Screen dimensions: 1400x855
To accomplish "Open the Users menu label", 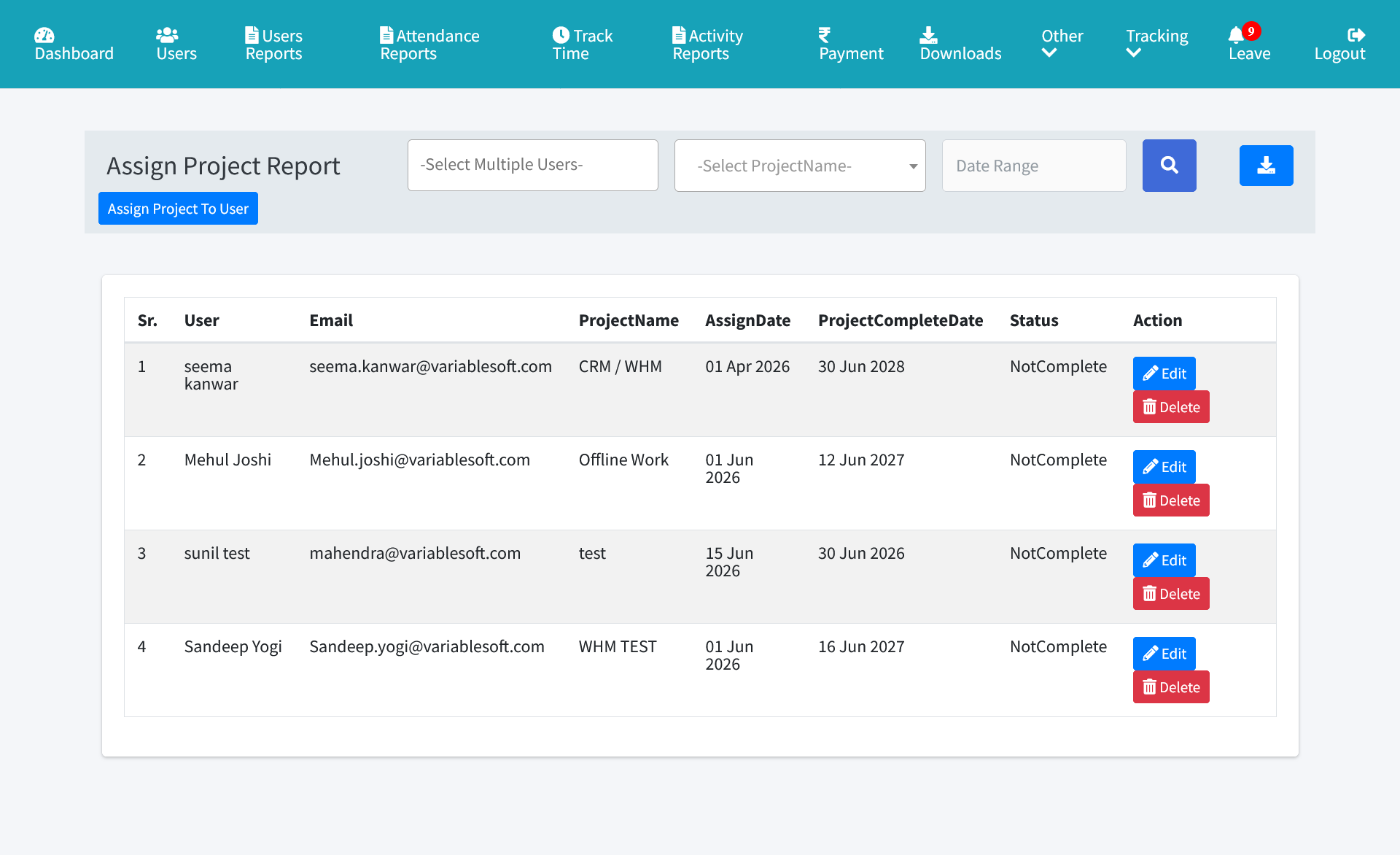I will [x=176, y=54].
